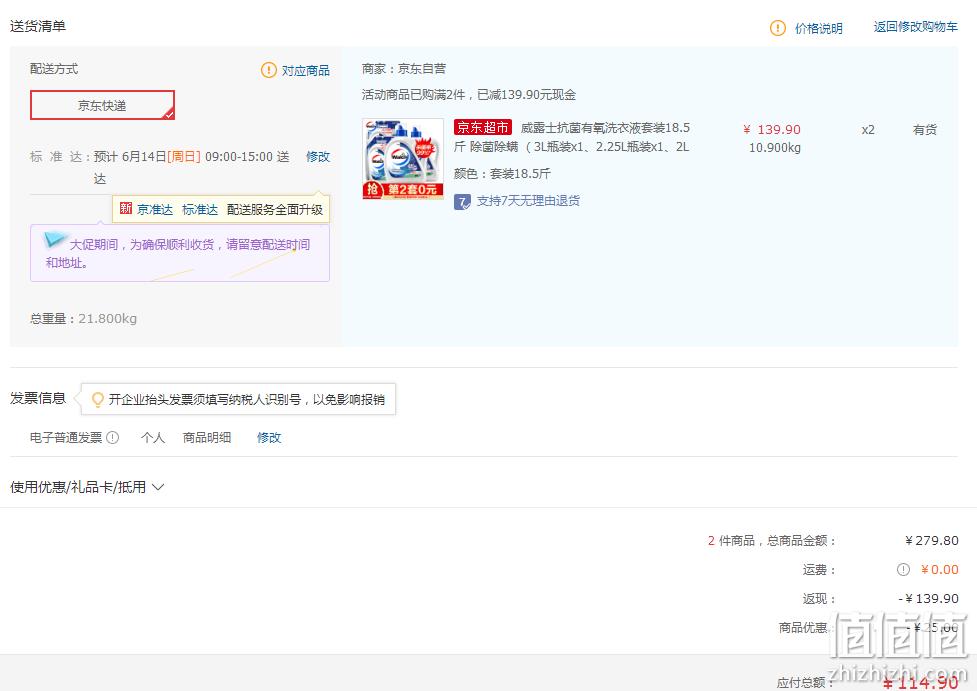The height and width of the screenshot is (691, 977).
Task: Click 修改 next to delivery time
Action: tap(318, 156)
